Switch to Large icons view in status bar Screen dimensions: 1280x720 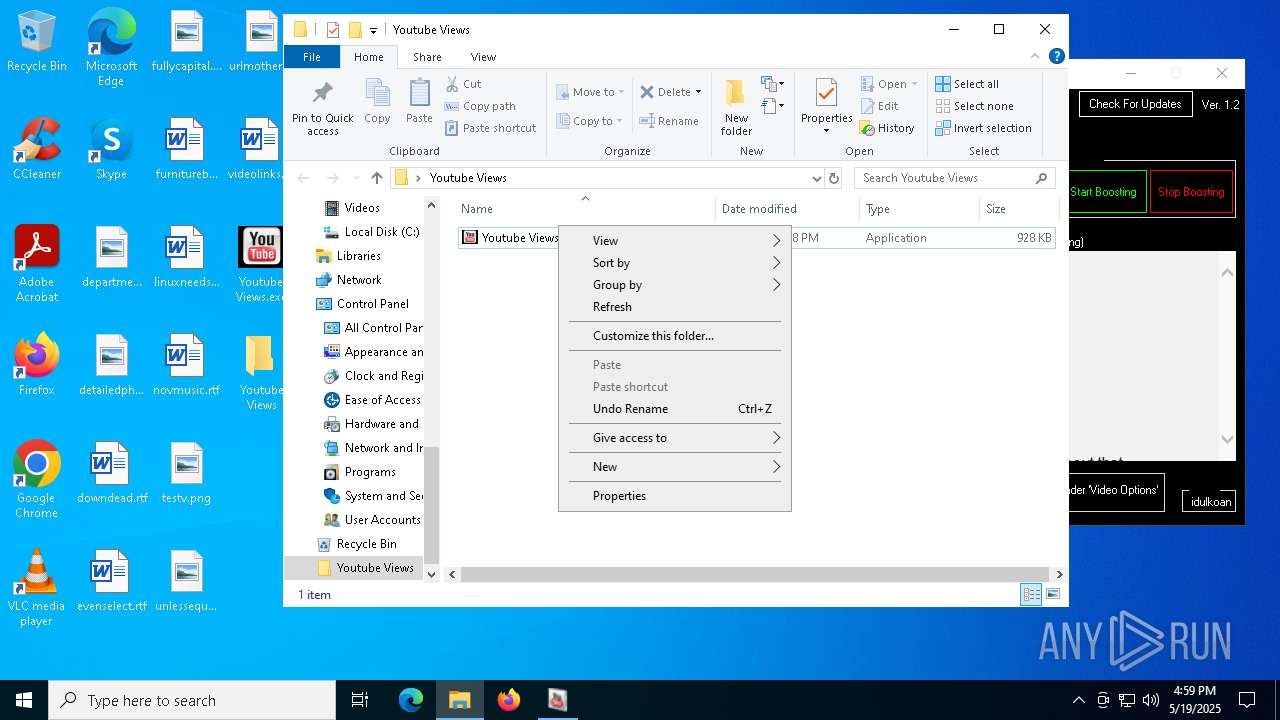[x=1052, y=595]
